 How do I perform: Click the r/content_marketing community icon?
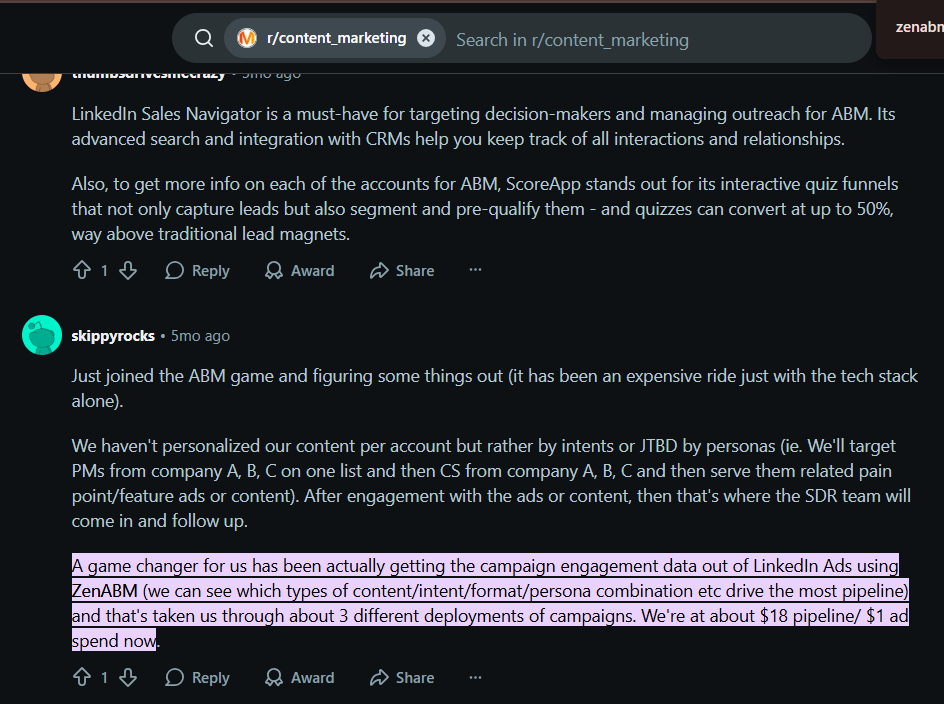coord(247,39)
